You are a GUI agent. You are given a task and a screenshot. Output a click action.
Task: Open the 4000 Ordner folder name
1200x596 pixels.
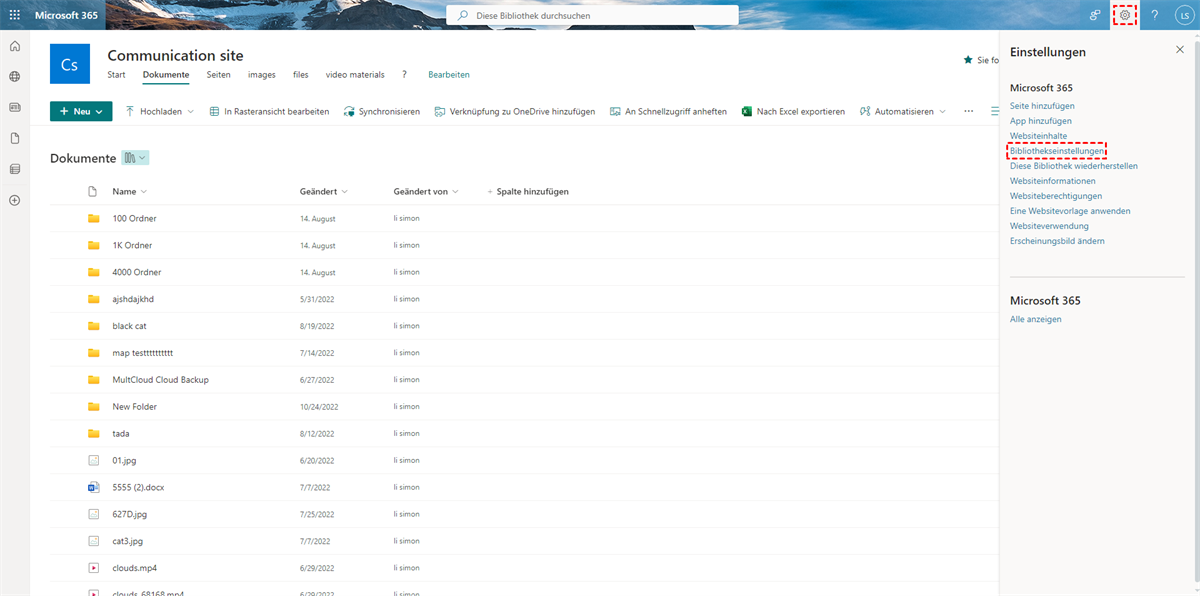click(x=137, y=272)
